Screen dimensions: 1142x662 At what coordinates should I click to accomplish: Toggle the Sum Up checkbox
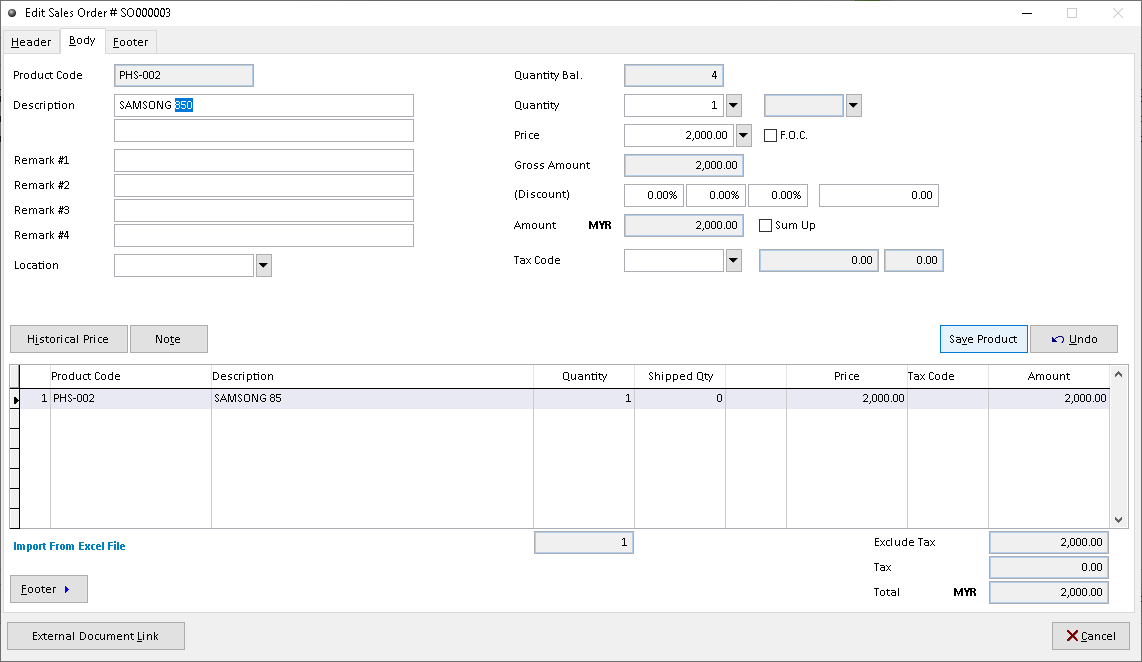[x=766, y=225]
